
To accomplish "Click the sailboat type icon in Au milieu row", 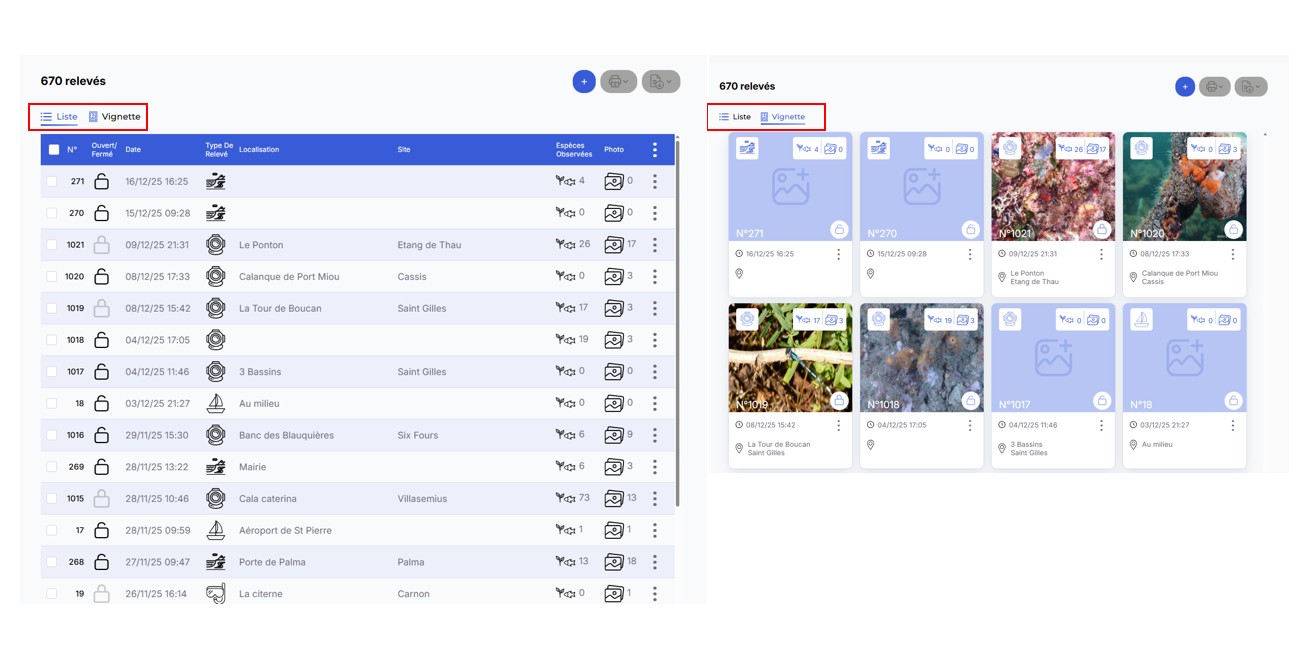I will (215, 404).
